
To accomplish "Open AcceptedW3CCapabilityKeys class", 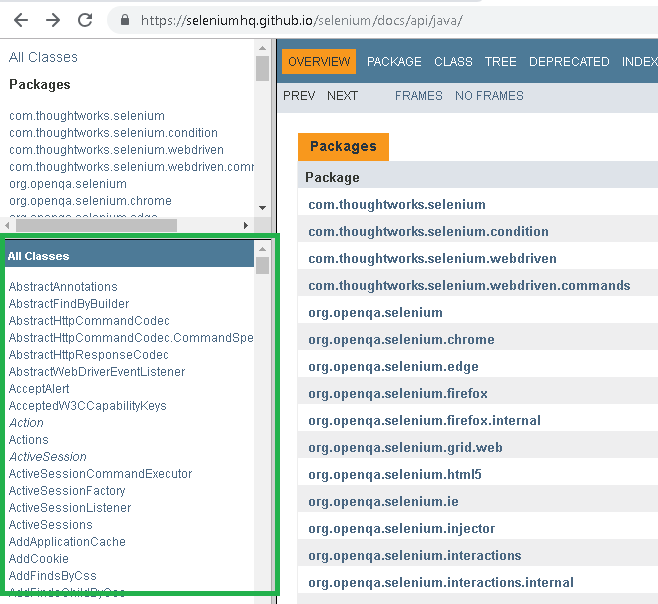I will pos(88,405).
